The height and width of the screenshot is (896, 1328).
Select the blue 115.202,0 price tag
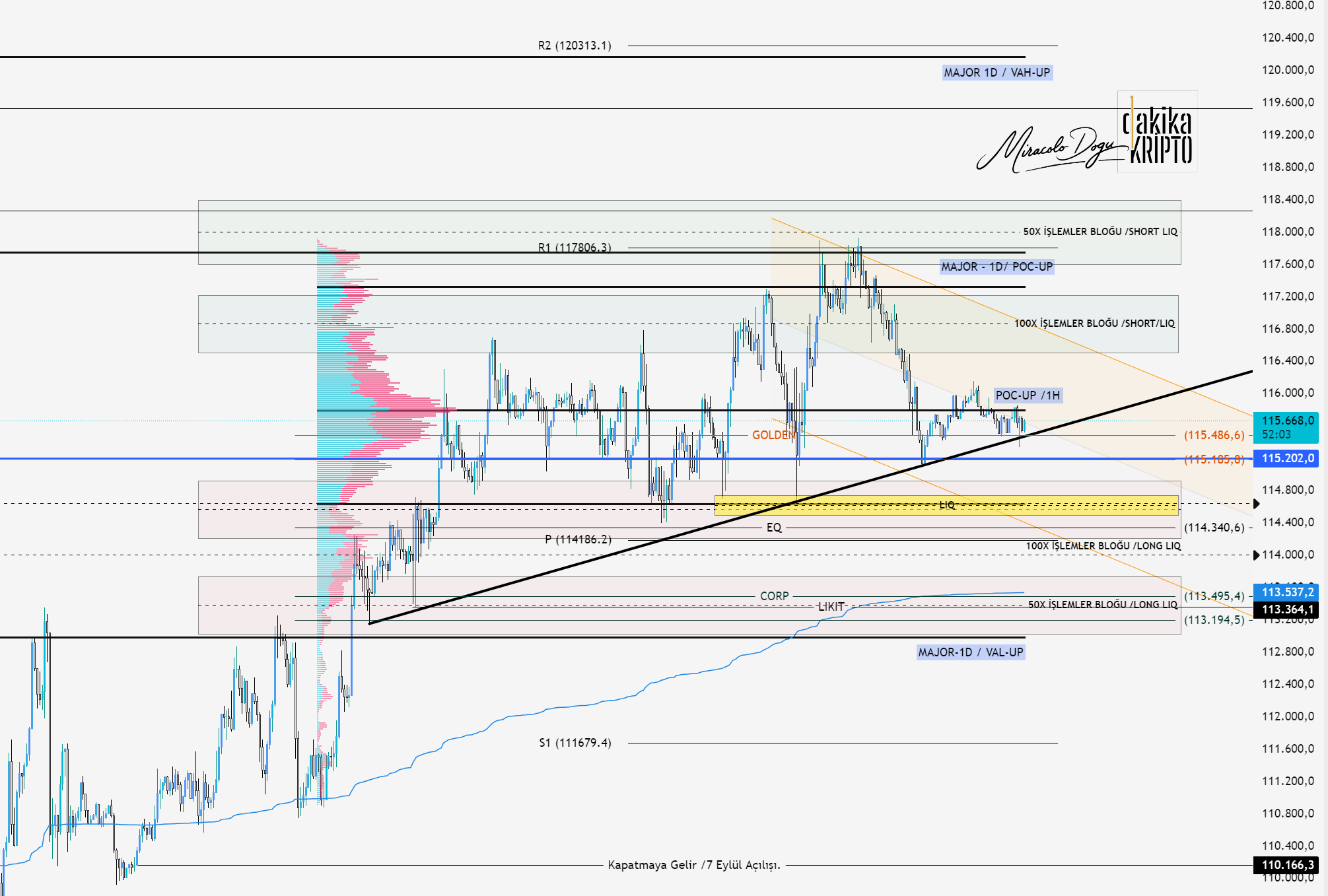(1286, 458)
